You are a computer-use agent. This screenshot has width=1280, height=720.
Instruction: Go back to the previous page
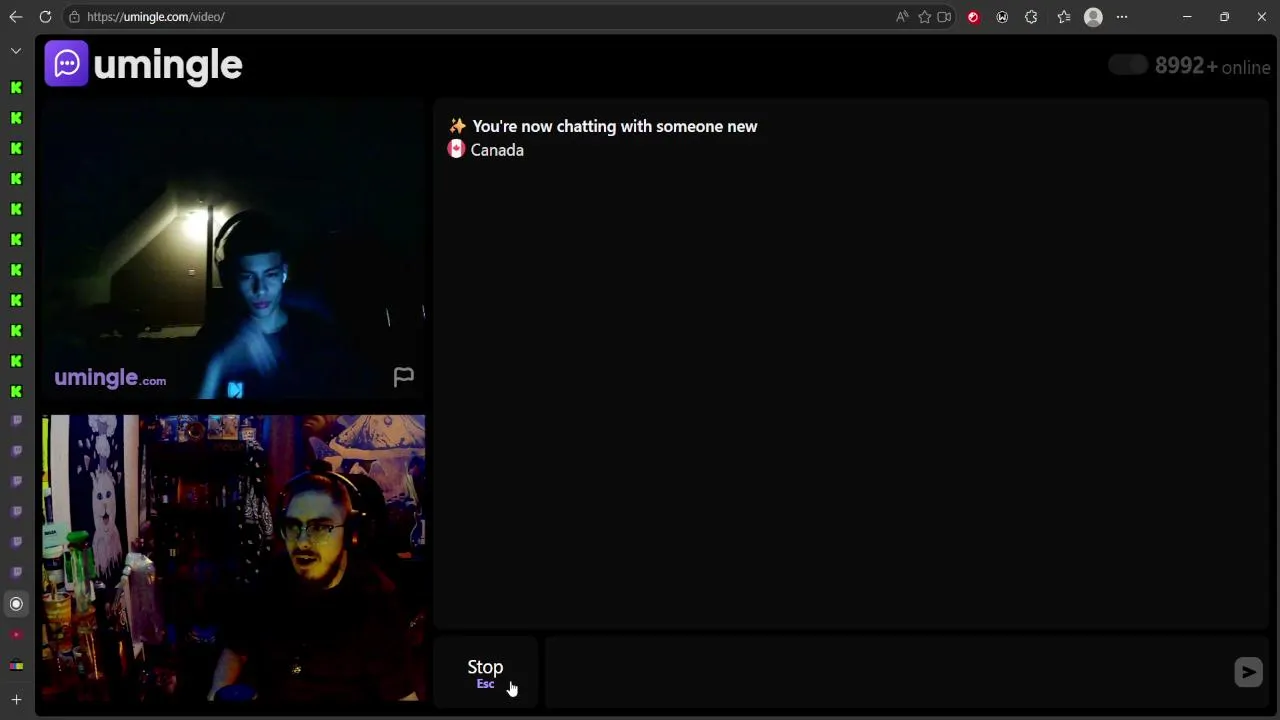[15, 17]
